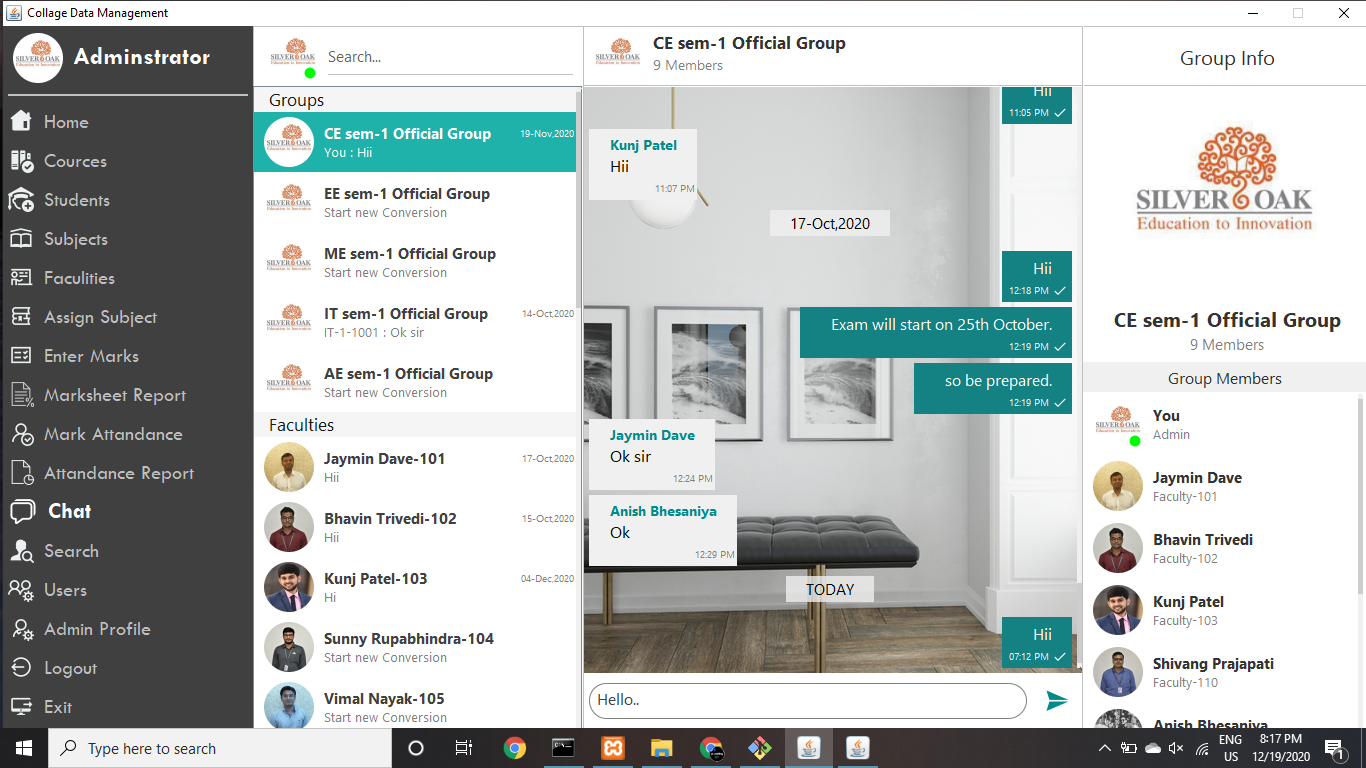Screen dimensions: 1366x768
Task: Click the '9 Members' chat header text
Action: tap(688, 65)
